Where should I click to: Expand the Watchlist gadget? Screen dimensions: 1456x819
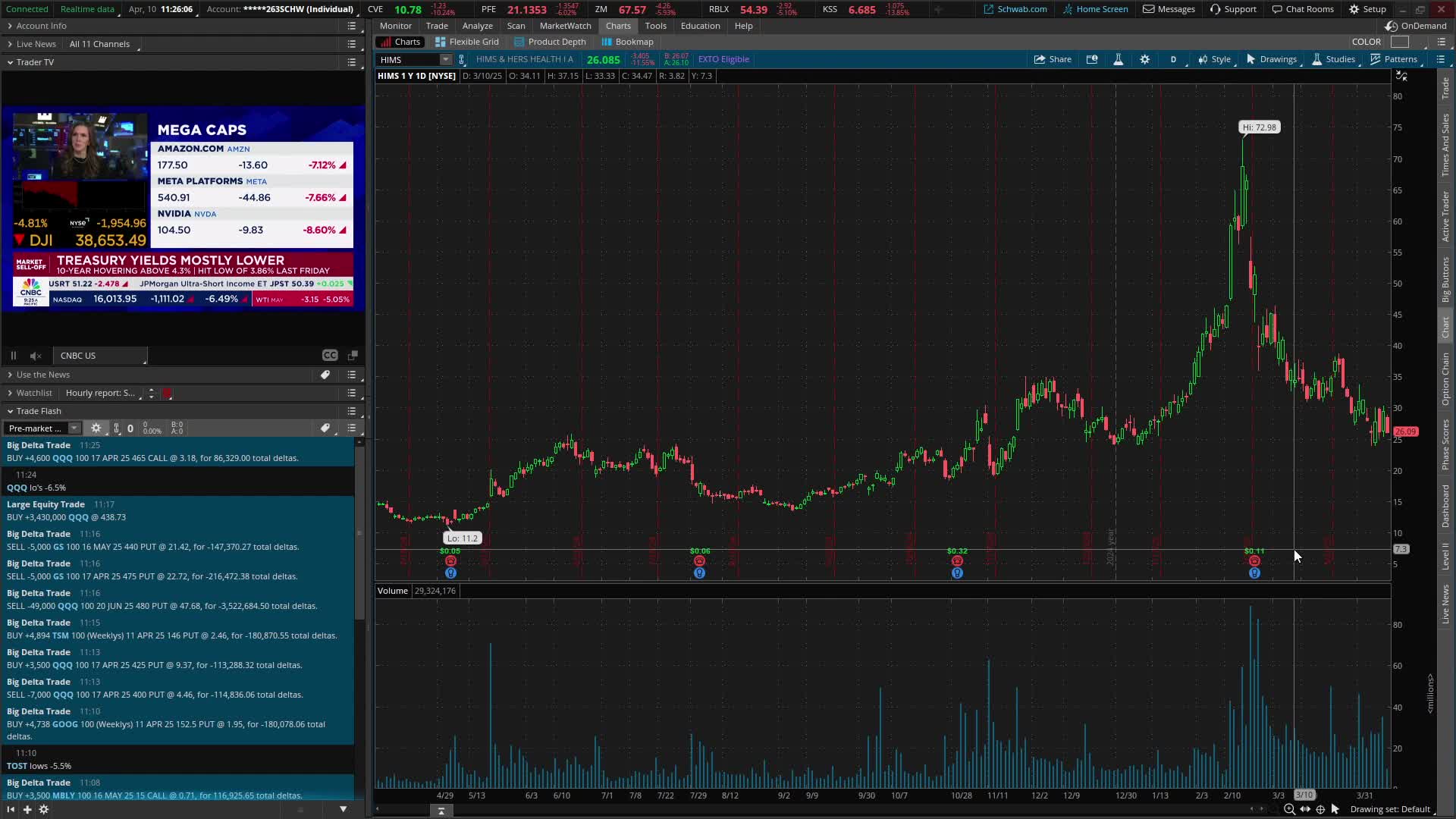tap(10, 393)
